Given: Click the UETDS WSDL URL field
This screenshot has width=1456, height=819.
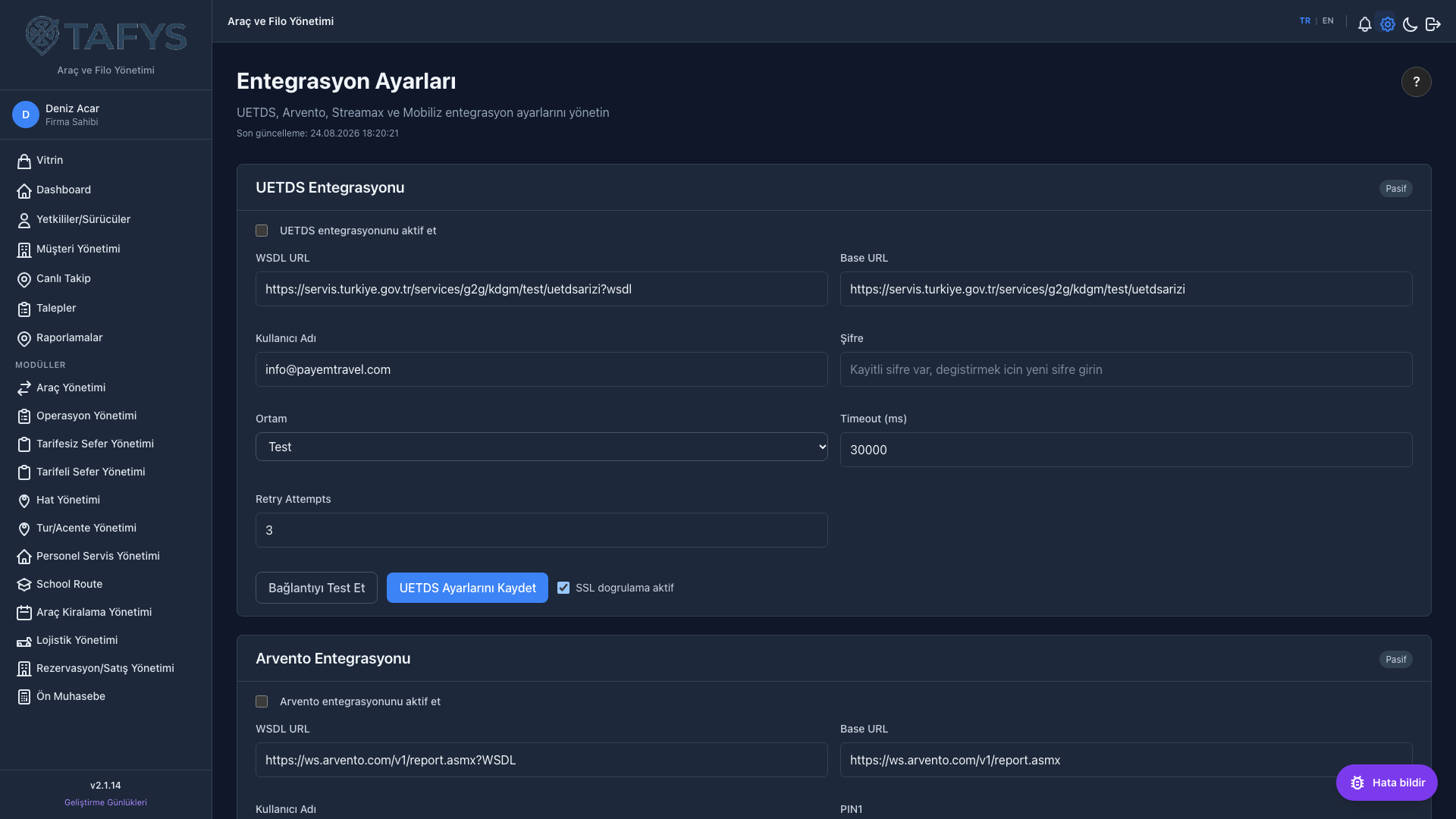Looking at the screenshot, I should 541,289.
